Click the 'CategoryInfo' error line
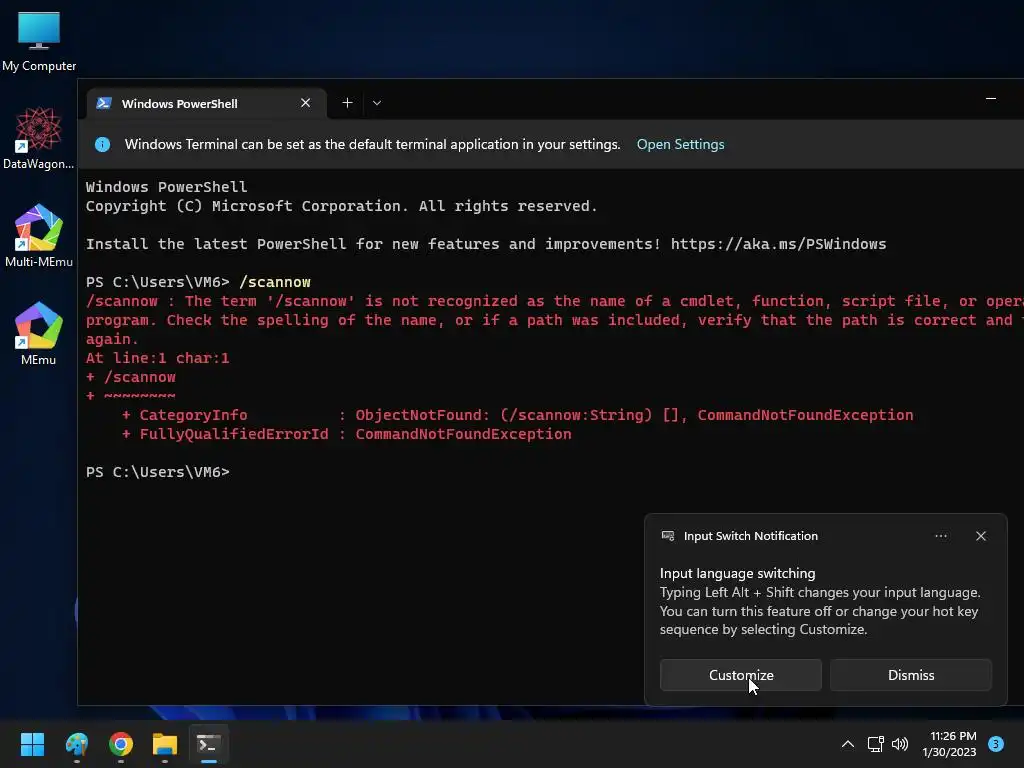1024x768 pixels. tap(517, 415)
